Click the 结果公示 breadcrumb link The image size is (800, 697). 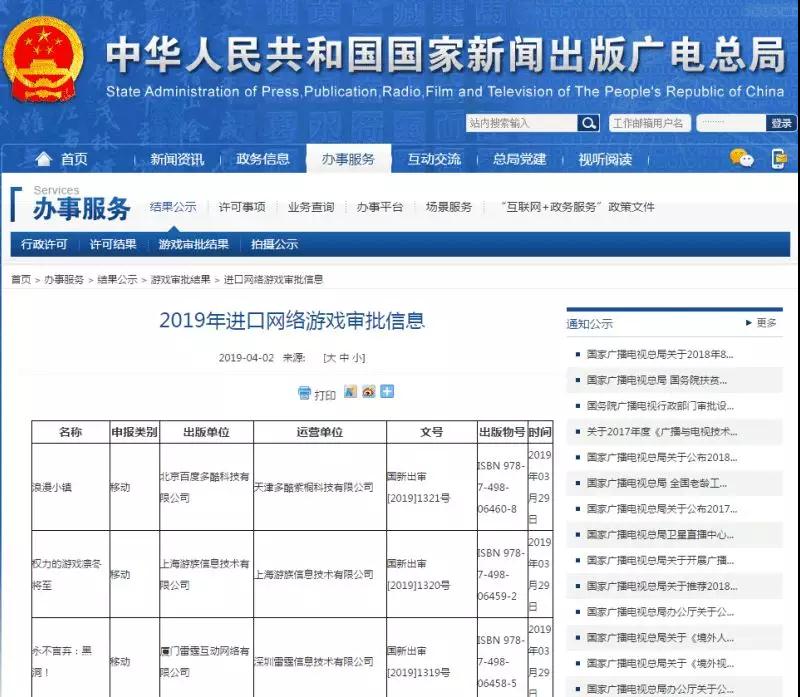tap(117, 280)
